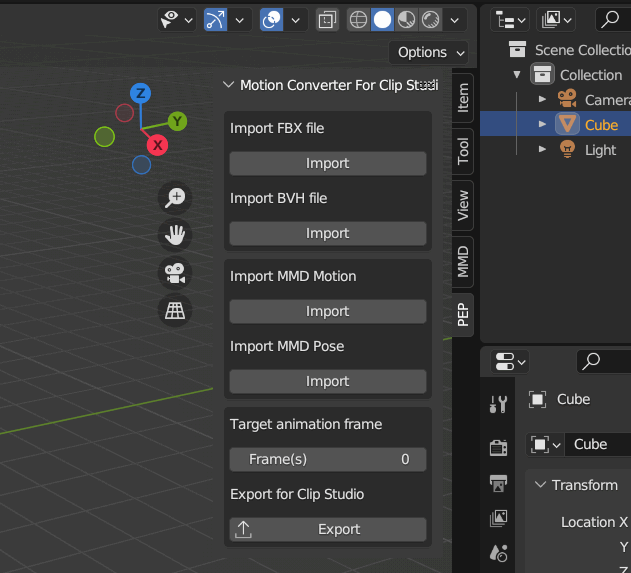Click the Frame(s) value field
The image size is (631, 573).
click(328, 460)
